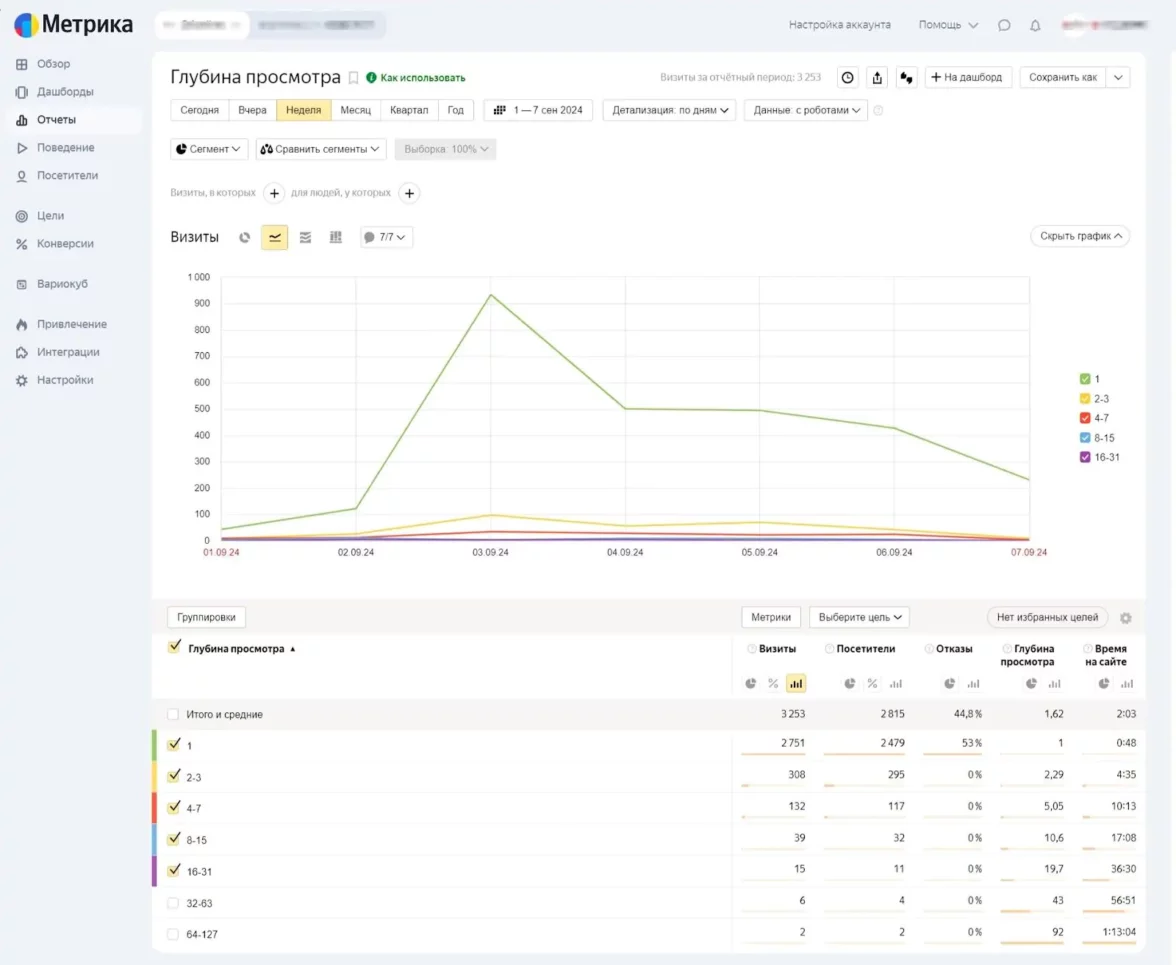Open table settings gear icon

coord(1126,618)
